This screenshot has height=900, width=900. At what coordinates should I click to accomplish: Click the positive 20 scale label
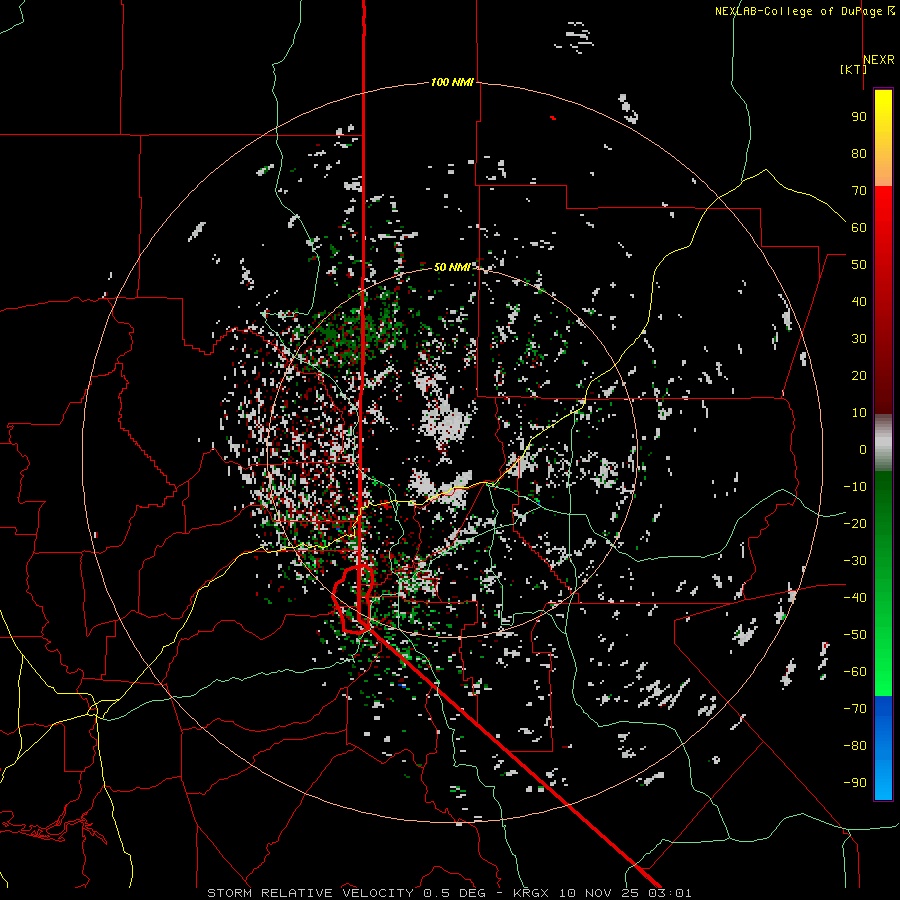(859, 375)
